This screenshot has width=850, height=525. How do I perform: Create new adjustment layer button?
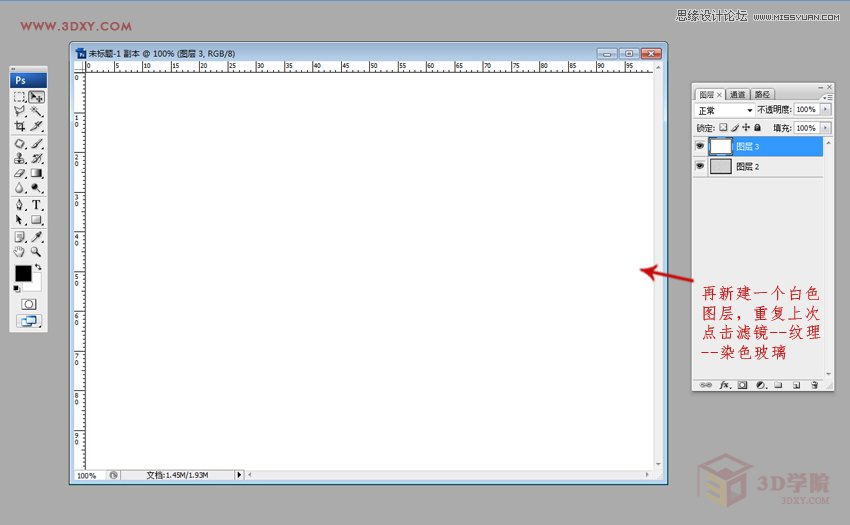[761, 385]
